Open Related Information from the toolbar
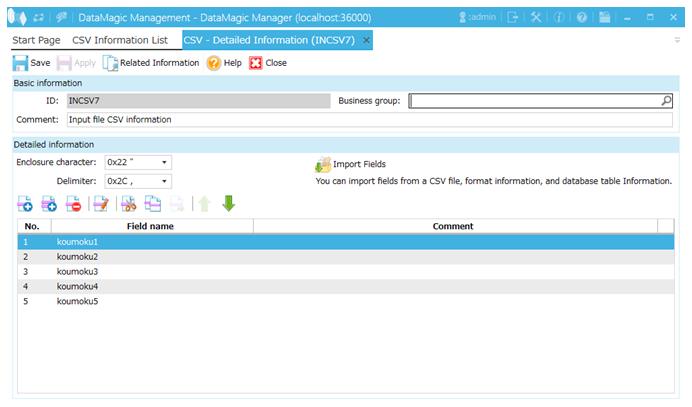Image resolution: width=692 pixels, height=407 pixels. [x=152, y=62]
